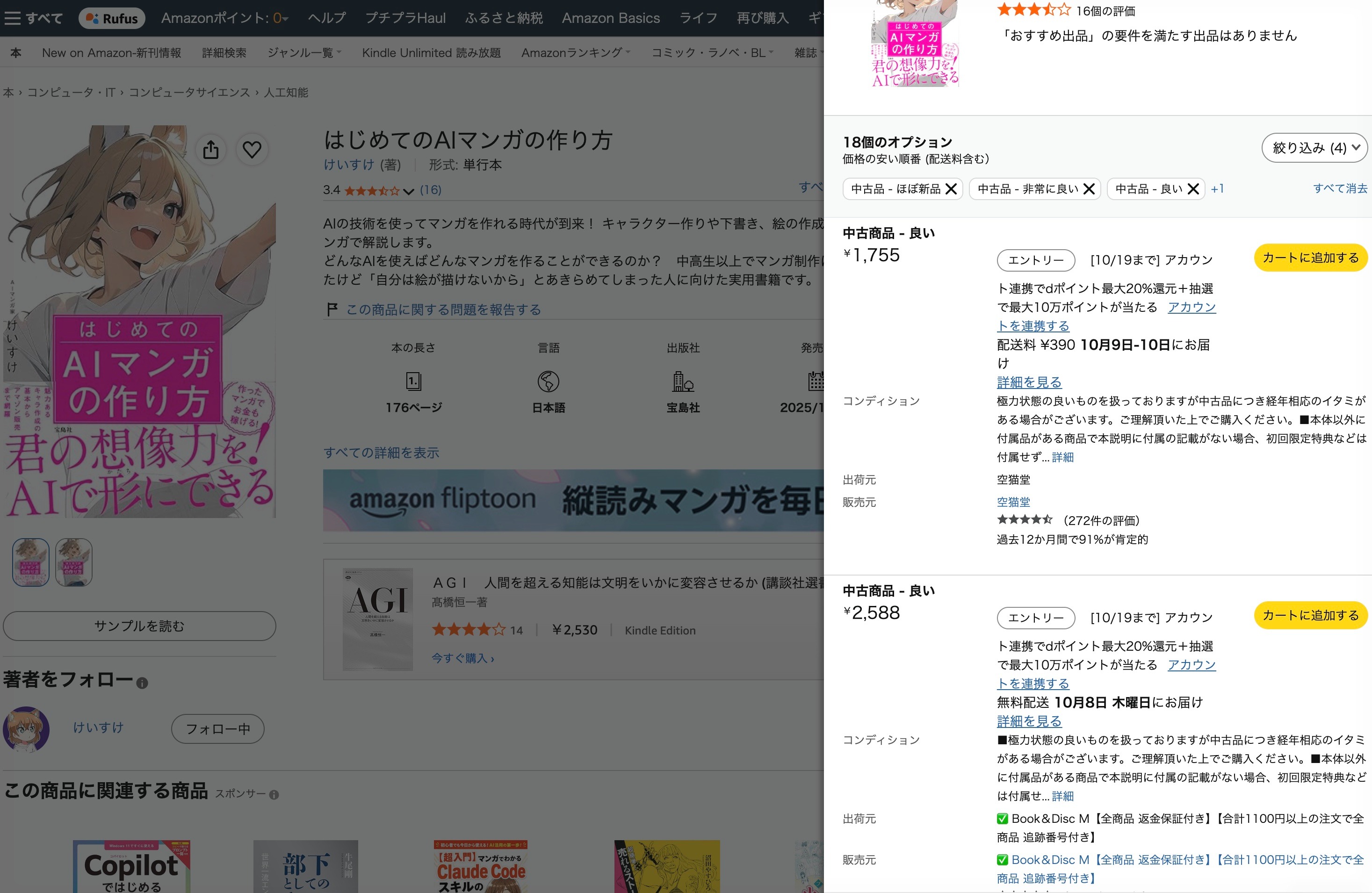
Task: Open the hamburger すべて menu icon
Action: tap(12, 18)
